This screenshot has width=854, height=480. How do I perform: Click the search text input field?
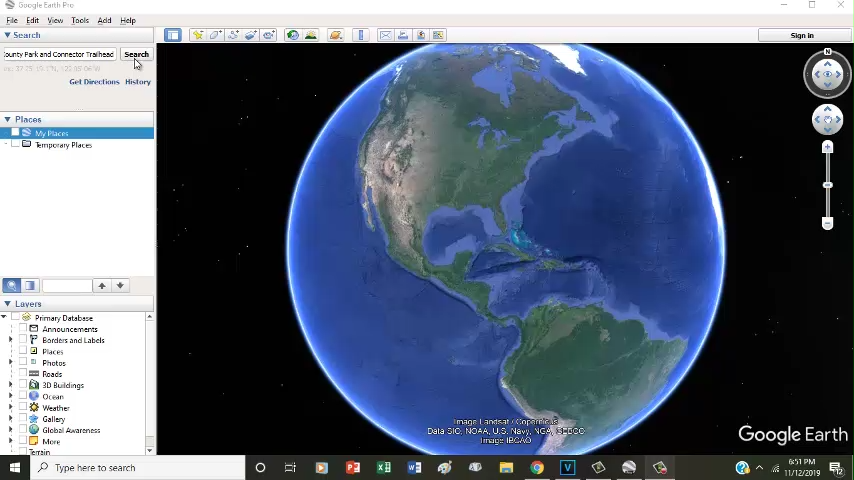point(59,54)
